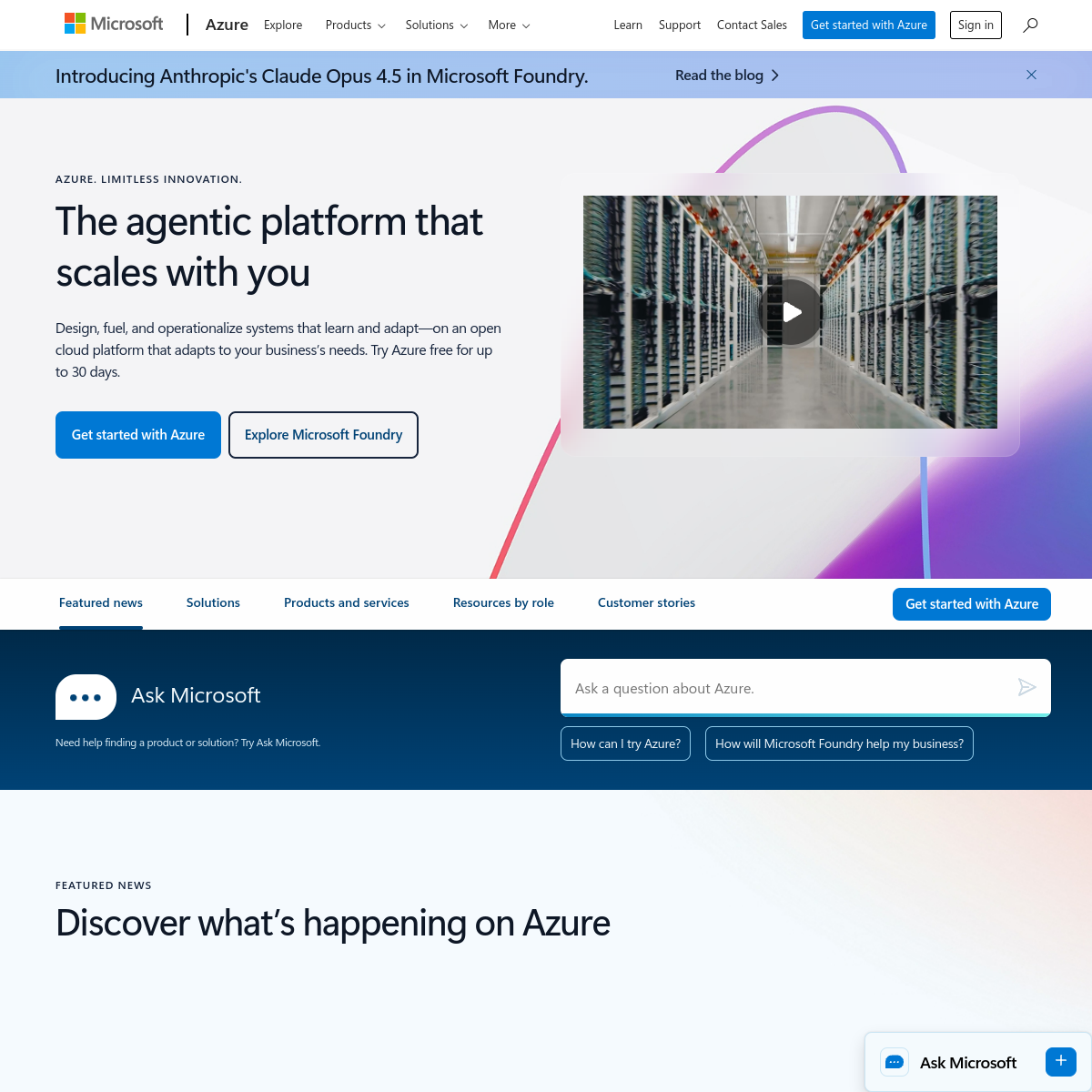Open the search magnifier icon
Viewport: 1092px width, 1092px height.
point(1030,25)
